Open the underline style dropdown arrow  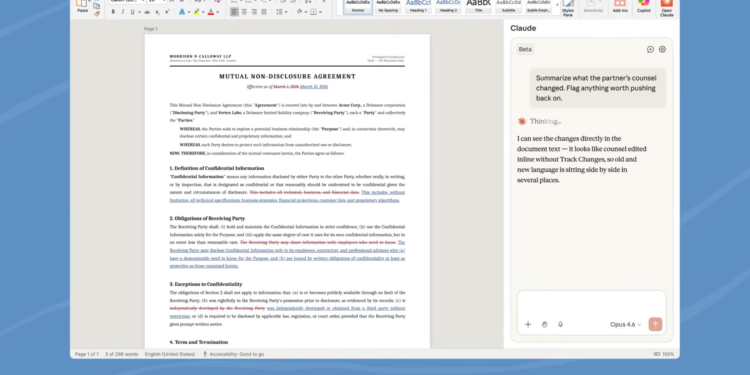[139, 12]
